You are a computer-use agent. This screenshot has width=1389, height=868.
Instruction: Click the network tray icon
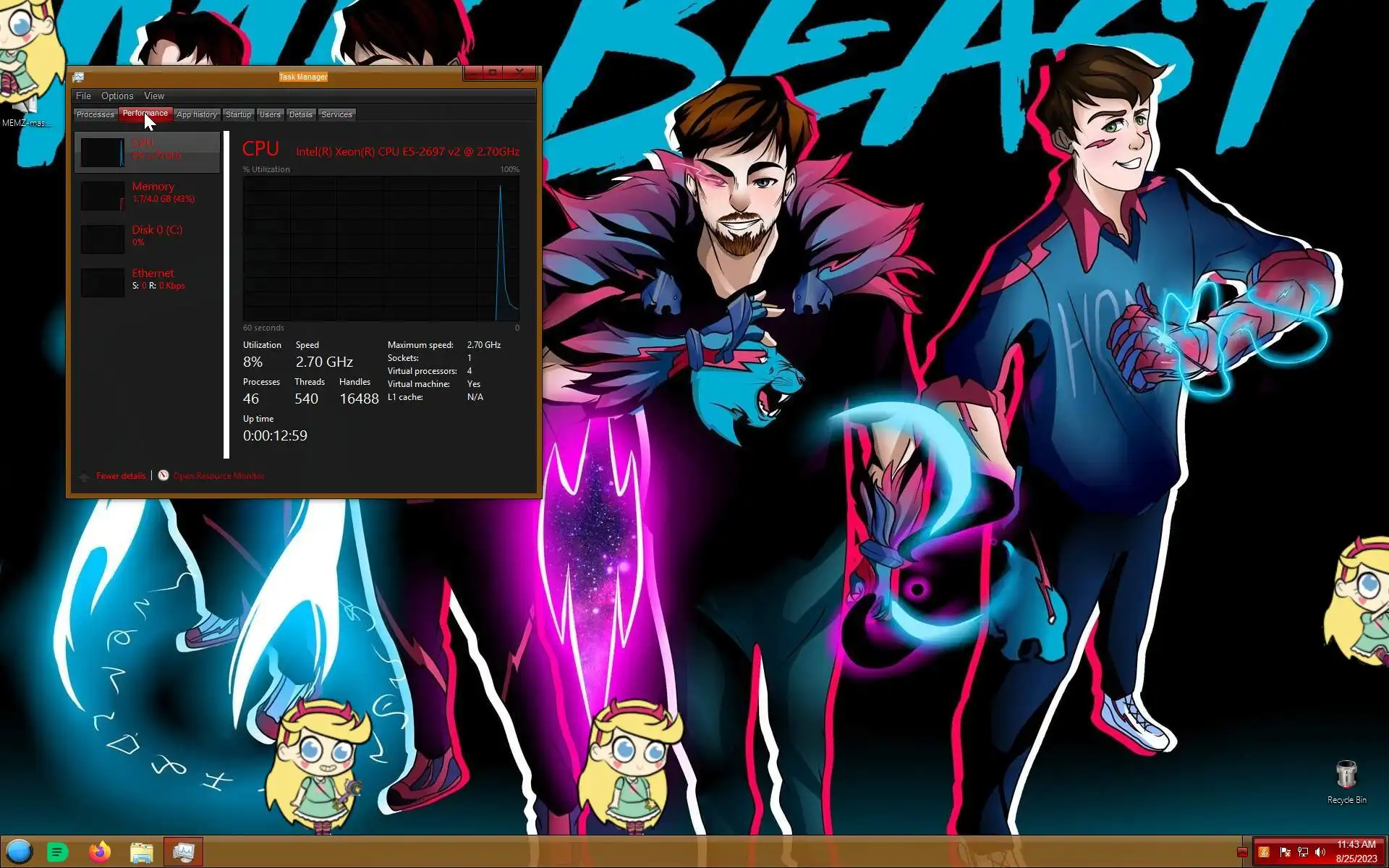coord(1303,852)
